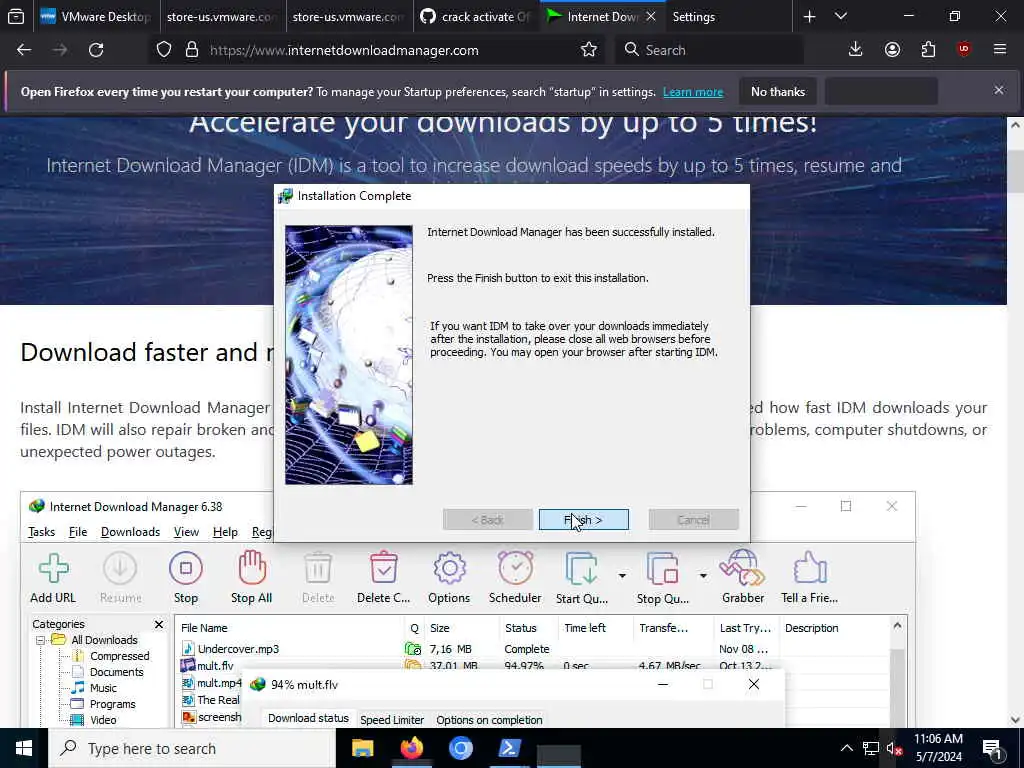
Task: Switch to the Options on completion tab
Action: click(489, 720)
